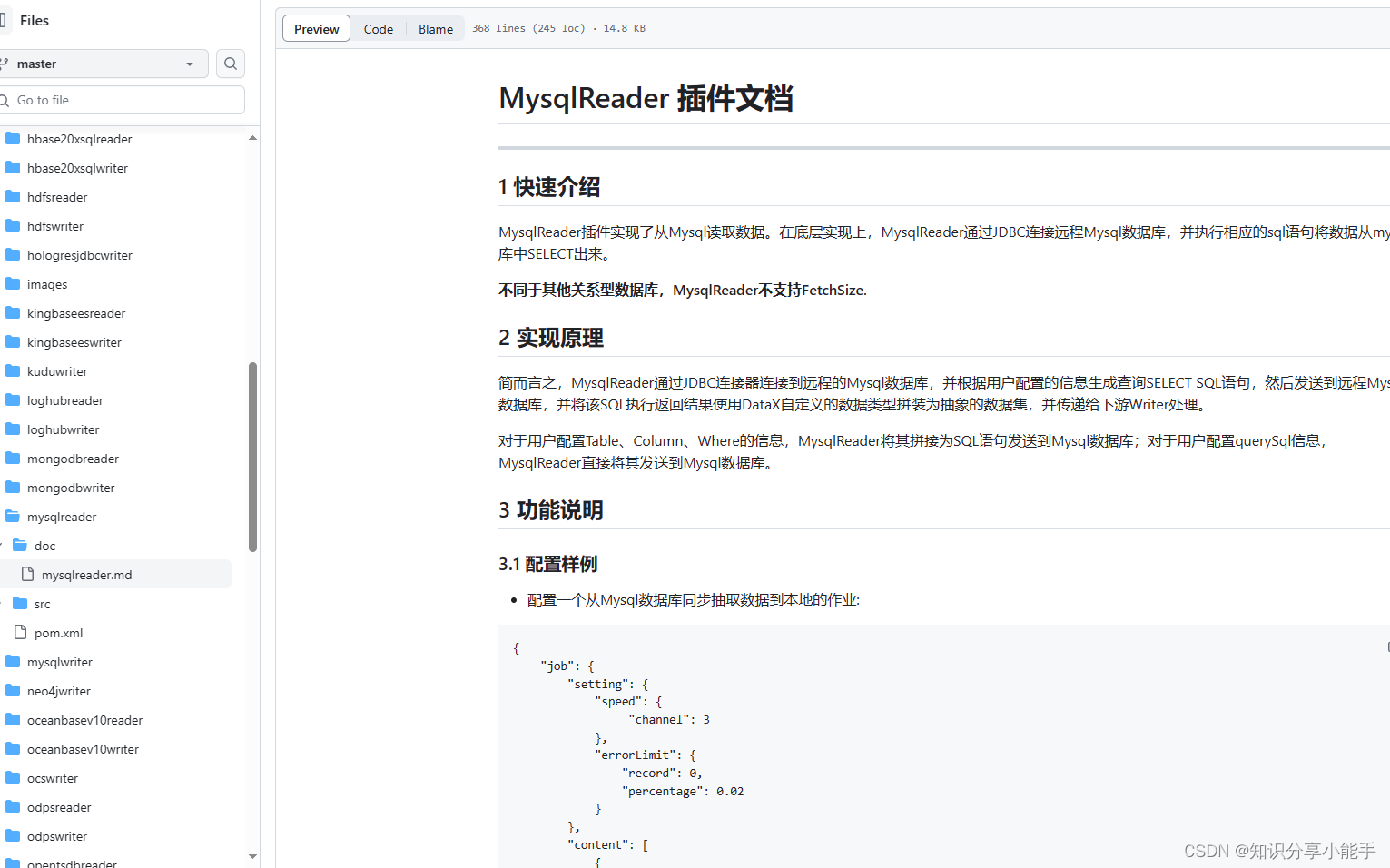The width and height of the screenshot is (1390, 868).
Task: Click the kingbaseeswriter folder icon
Action: click(x=13, y=342)
